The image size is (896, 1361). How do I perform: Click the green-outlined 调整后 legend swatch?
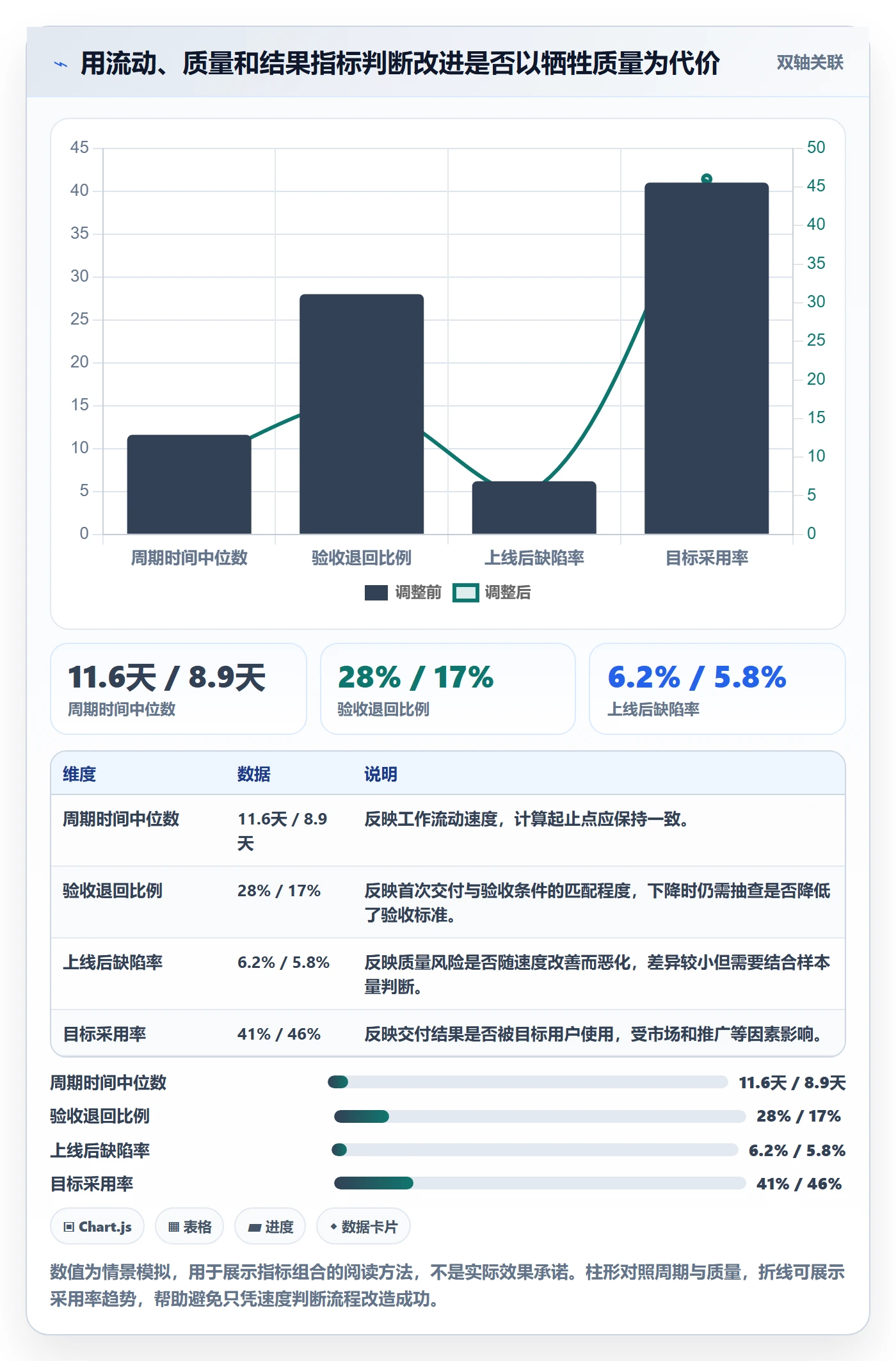point(465,593)
